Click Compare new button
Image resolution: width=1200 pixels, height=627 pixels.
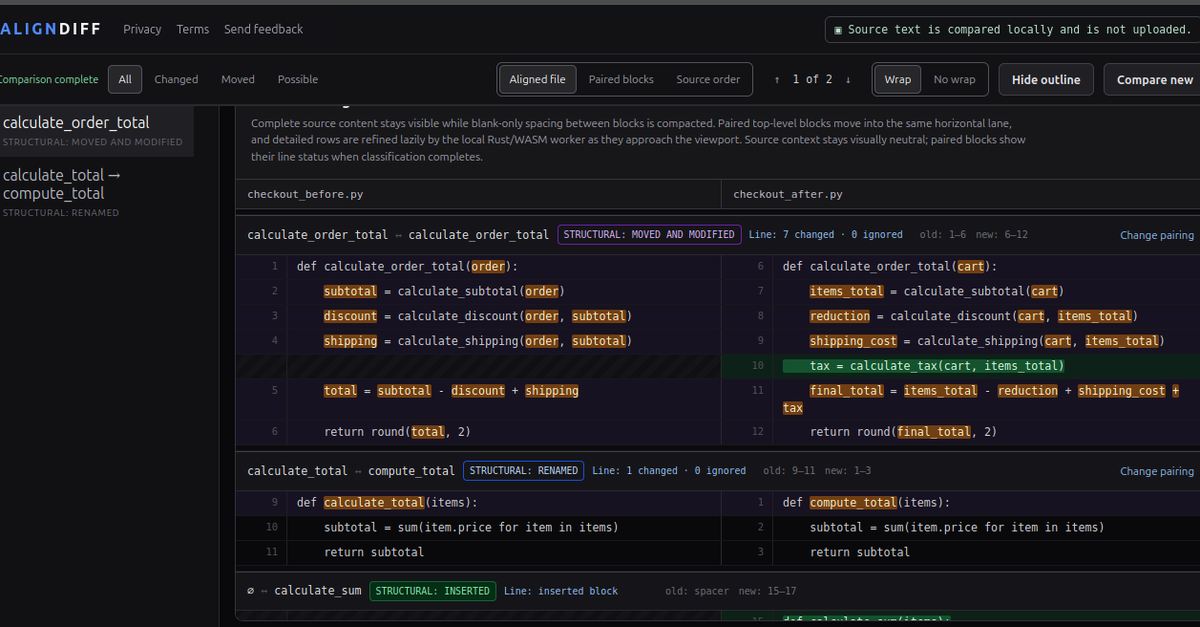[1154, 80]
